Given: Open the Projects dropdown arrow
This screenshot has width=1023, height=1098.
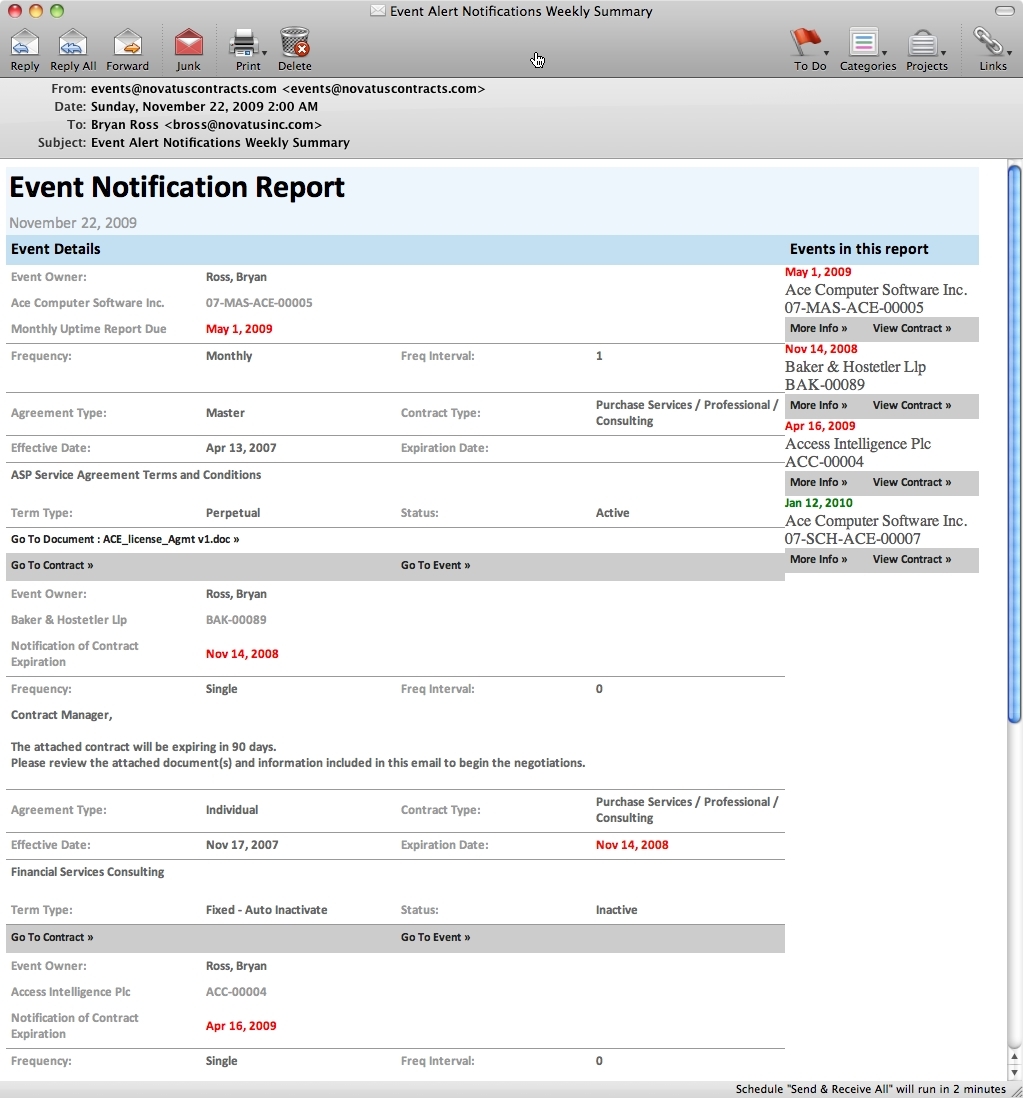Looking at the screenshot, I should 943,53.
